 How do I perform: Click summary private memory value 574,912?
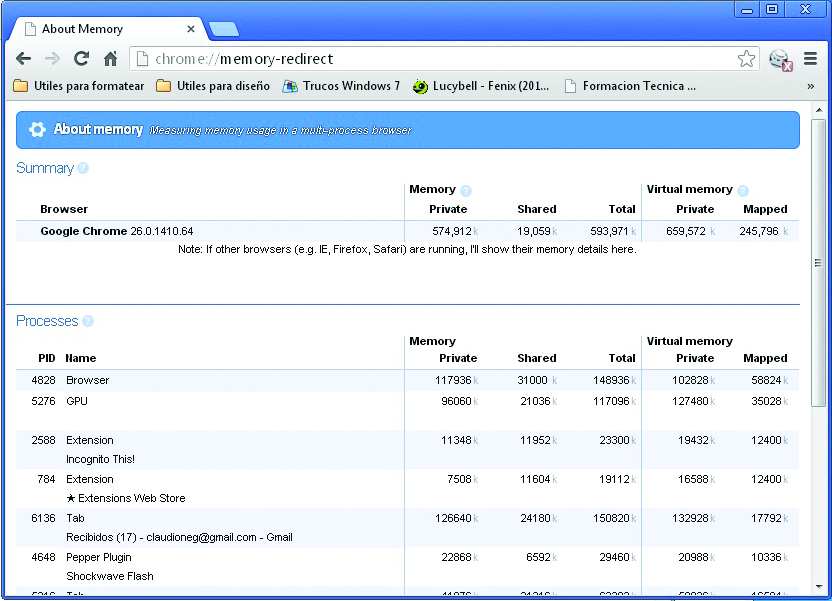tap(452, 231)
